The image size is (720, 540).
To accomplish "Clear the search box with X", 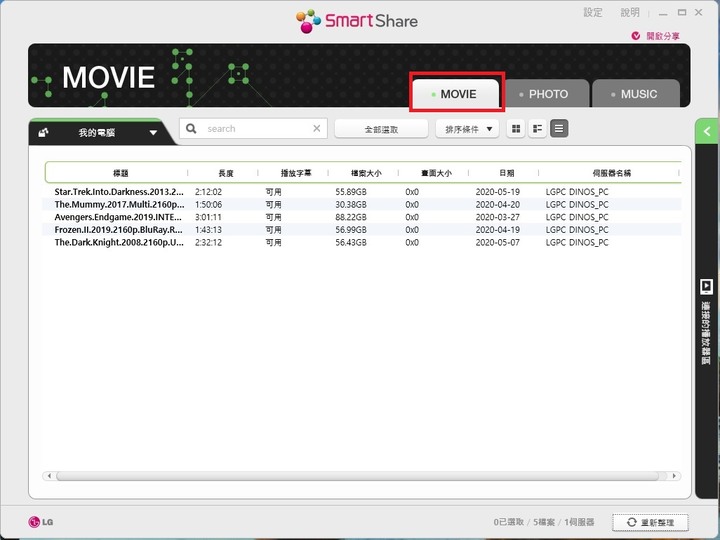I will click(317, 129).
